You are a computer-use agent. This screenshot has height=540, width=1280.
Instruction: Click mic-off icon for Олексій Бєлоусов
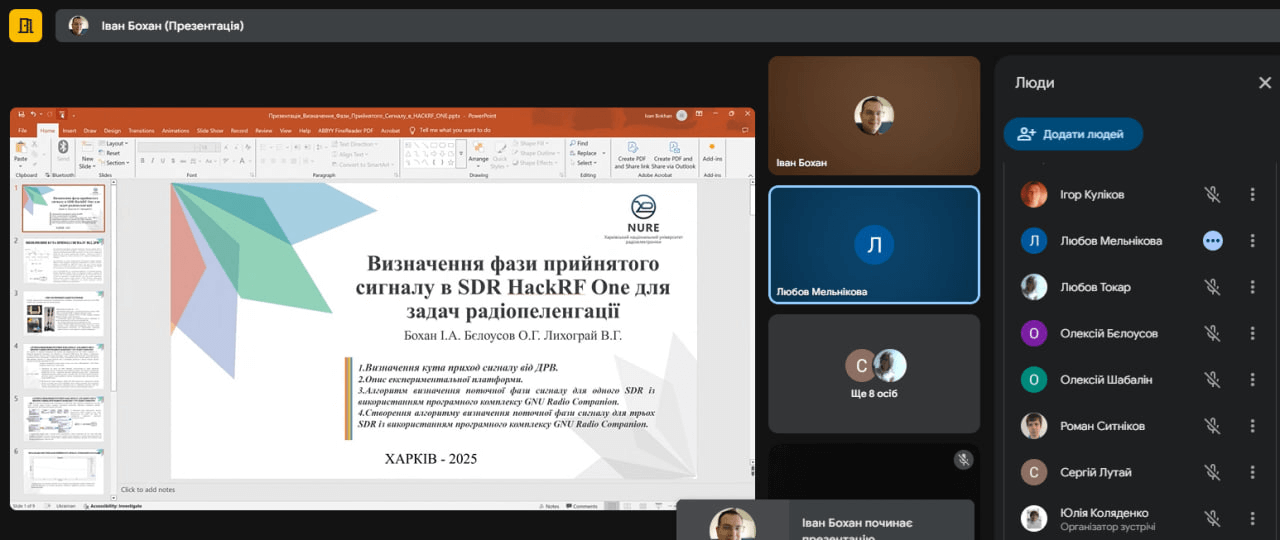[1212, 334]
